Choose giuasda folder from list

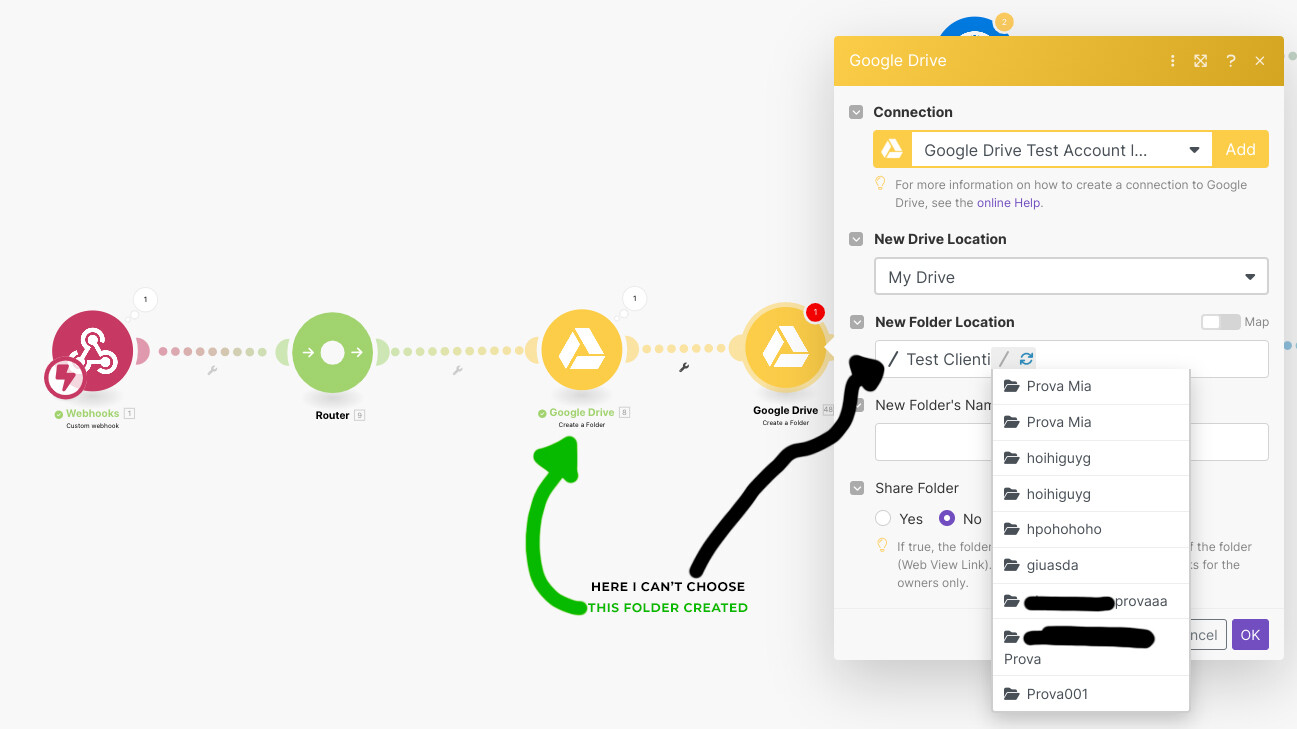coord(1091,565)
